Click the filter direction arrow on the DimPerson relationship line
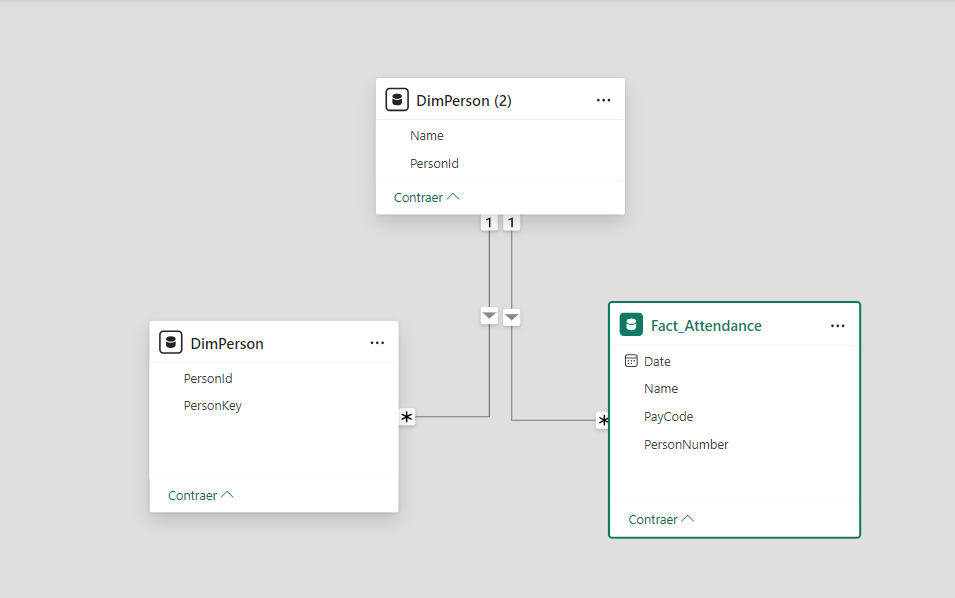Viewport: 955px width, 598px height. coord(489,316)
